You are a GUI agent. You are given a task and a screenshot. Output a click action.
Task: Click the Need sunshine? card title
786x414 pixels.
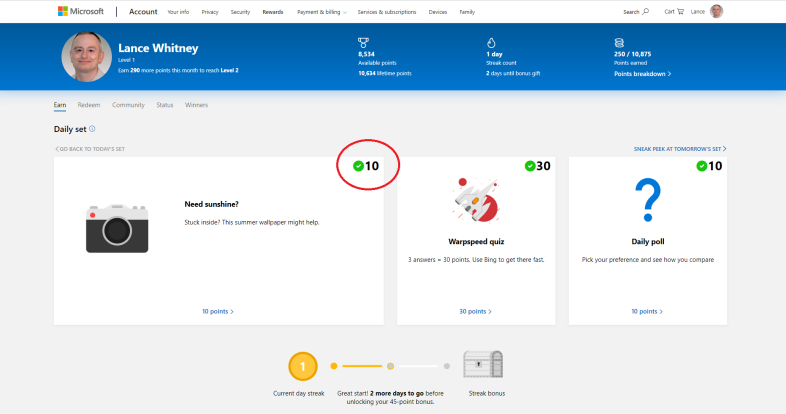click(x=212, y=204)
